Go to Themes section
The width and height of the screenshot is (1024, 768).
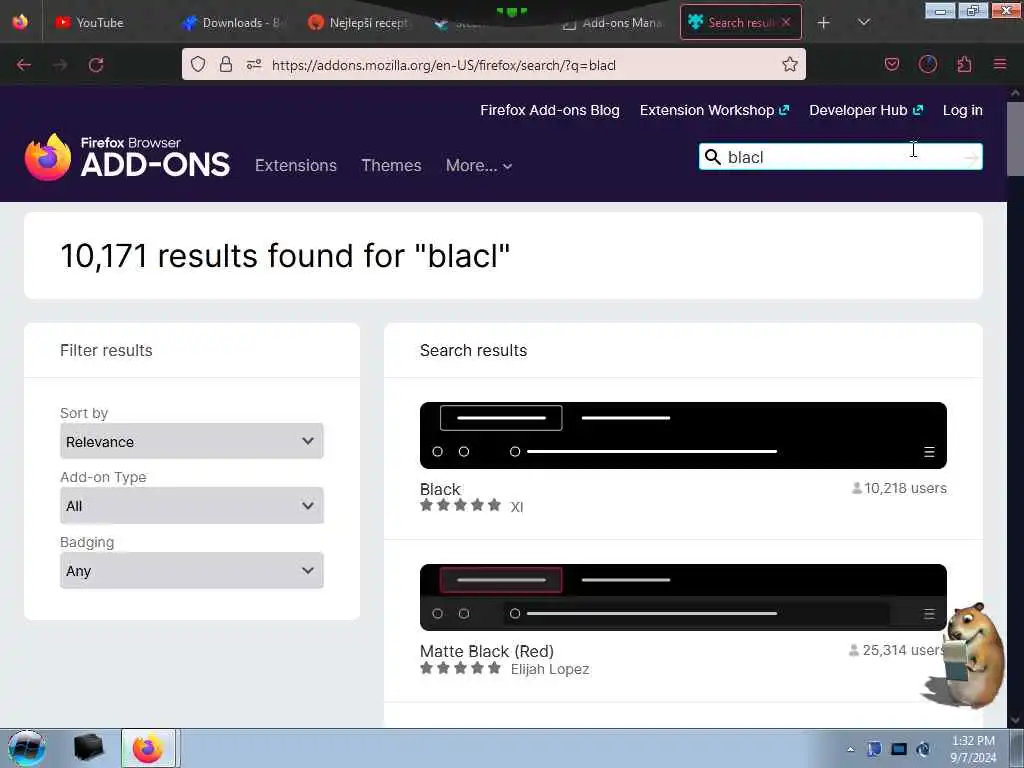(391, 165)
